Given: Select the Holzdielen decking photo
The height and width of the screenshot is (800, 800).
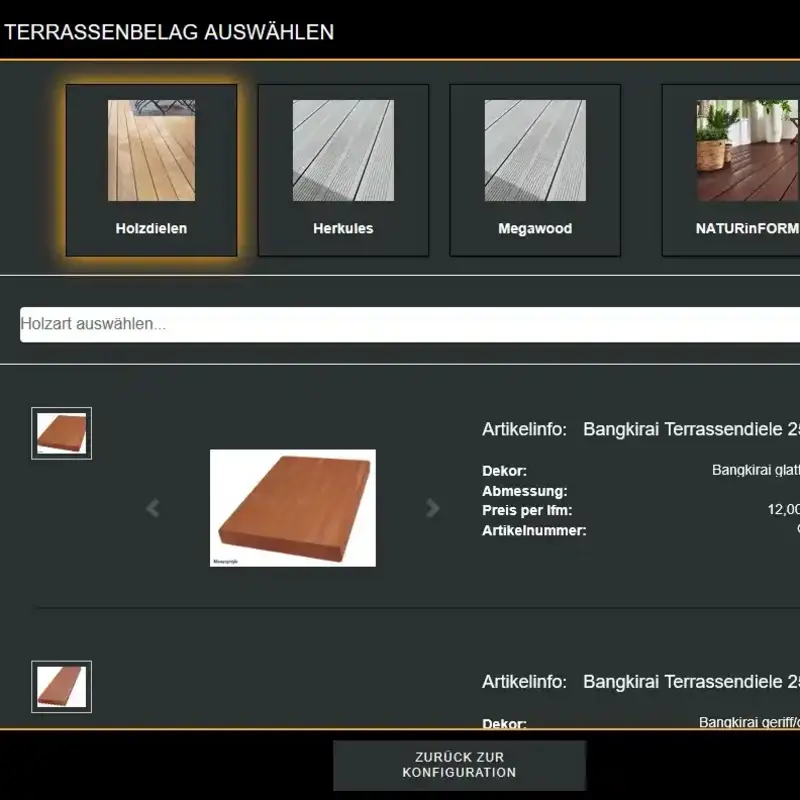Looking at the screenshot, I should pos(151,150).
